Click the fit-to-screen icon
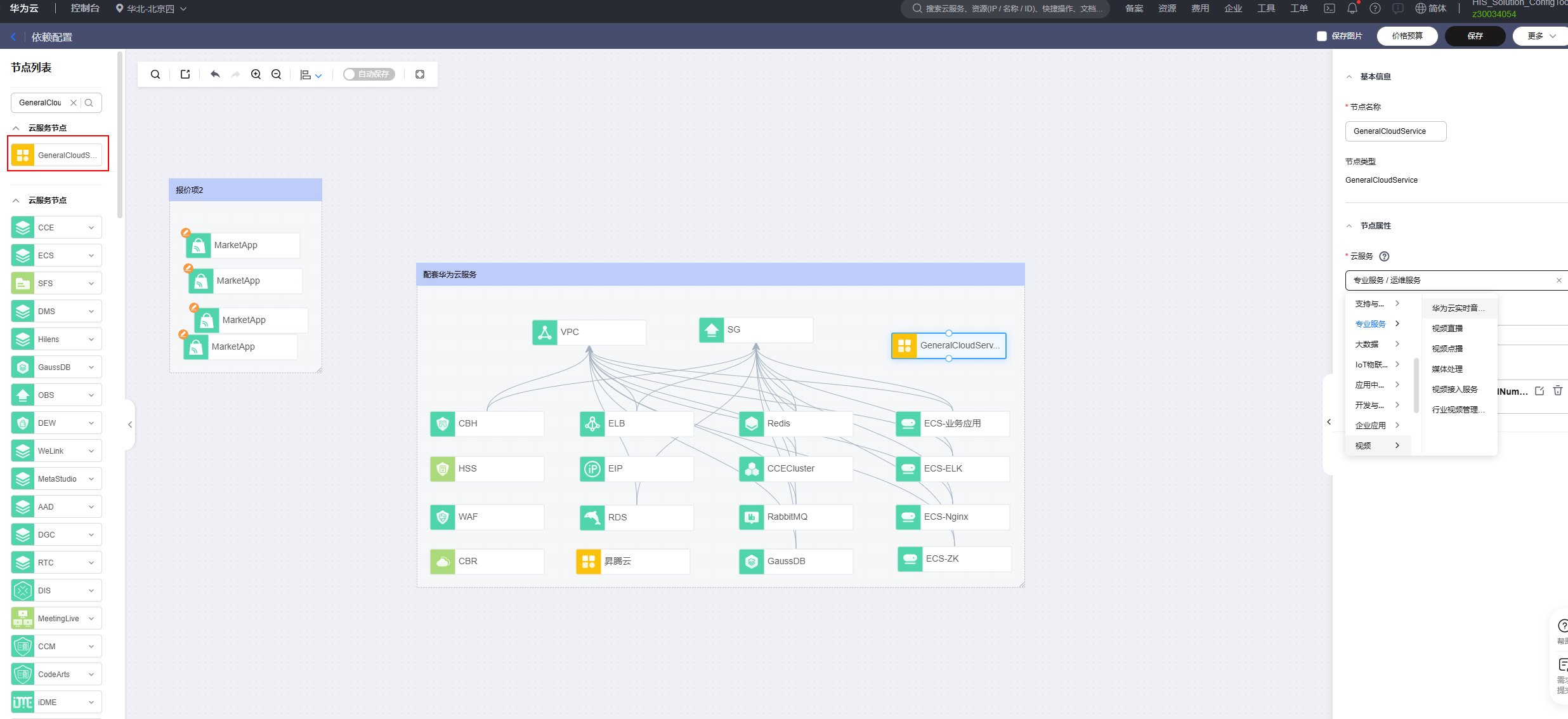Viewport: 1568px width, 719px height. click(x=420, y=74)
